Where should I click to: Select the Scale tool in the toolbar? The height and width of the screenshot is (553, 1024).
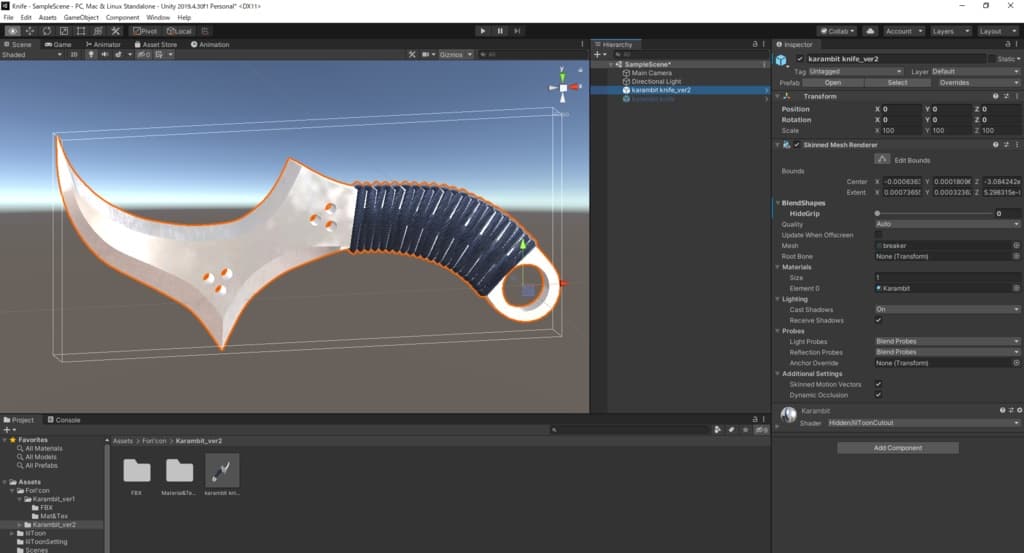(x=64, y=31)
